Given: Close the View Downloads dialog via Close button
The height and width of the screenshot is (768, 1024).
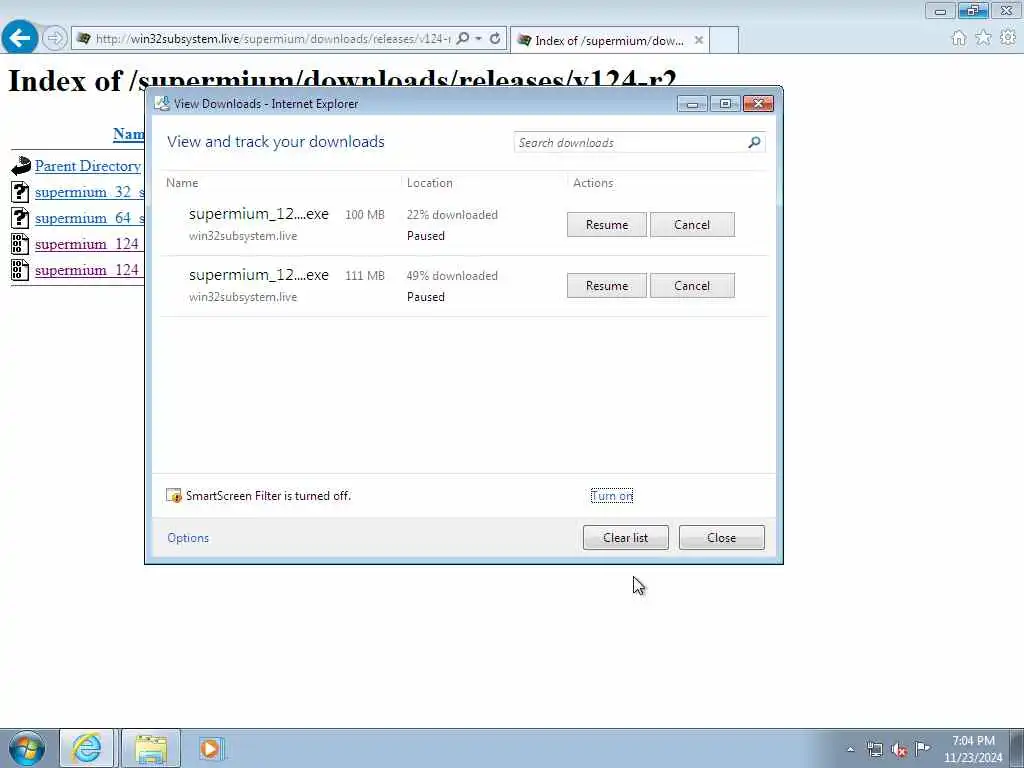Looking at the screenshot, I should pyautogui.click(x=722, y=537).
